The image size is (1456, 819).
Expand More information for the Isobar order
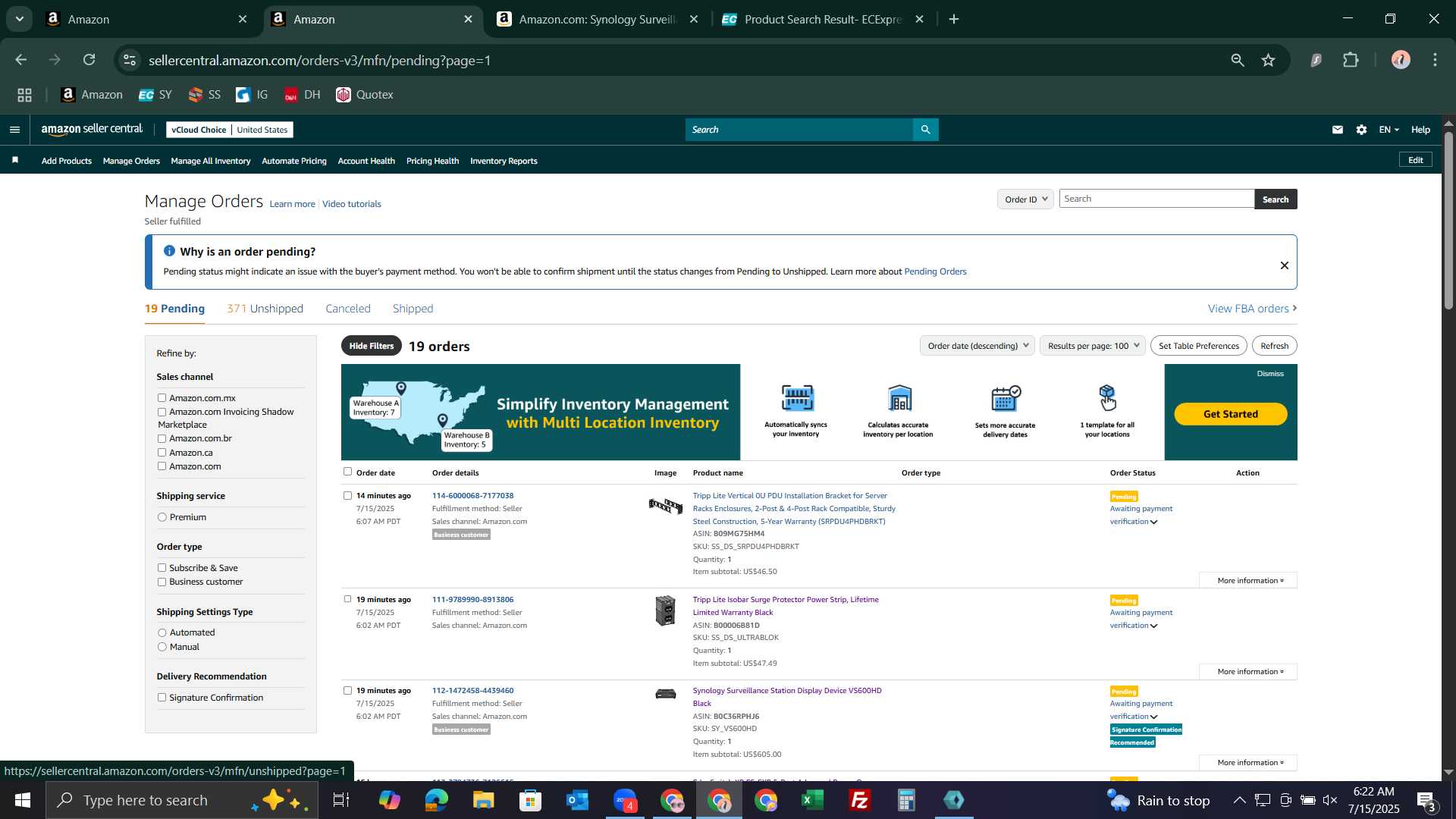click(1248, 671)
